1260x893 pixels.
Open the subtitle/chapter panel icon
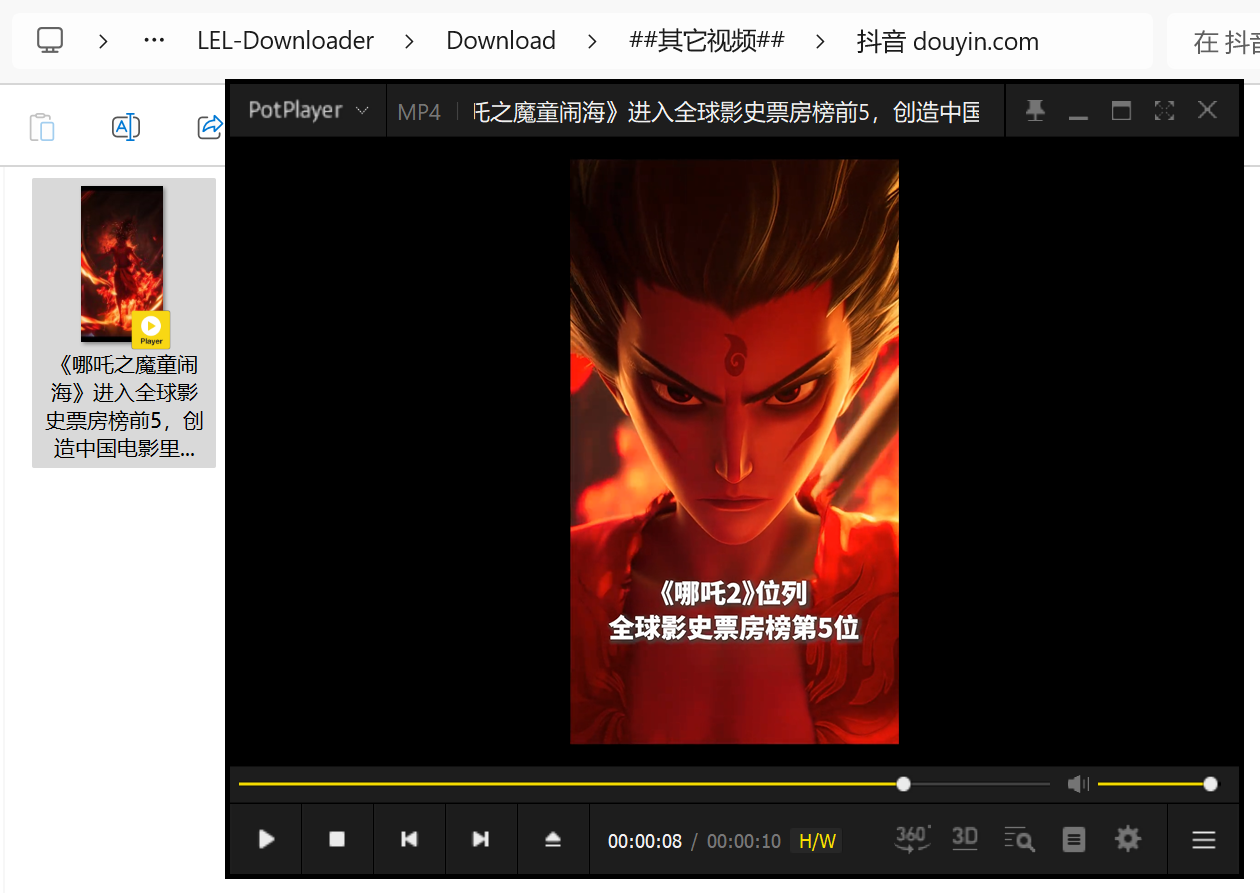1074,840
